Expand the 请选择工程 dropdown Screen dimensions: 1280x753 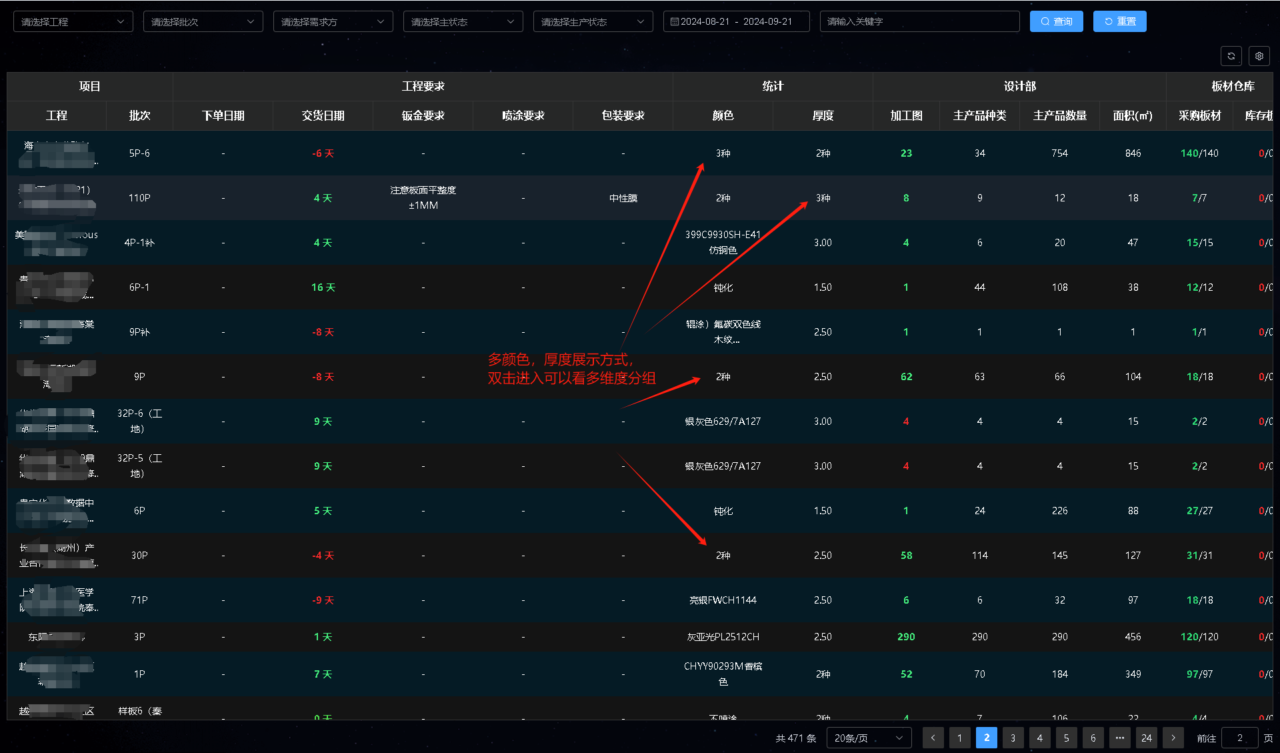(x=73, y=21)
